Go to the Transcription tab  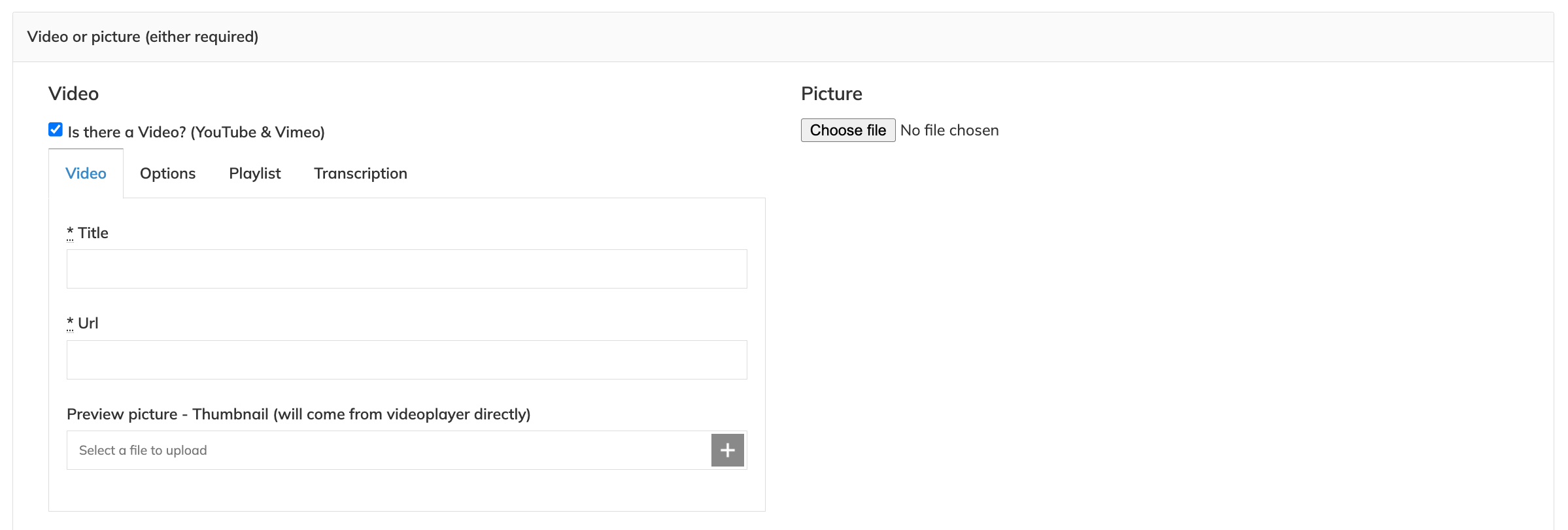point(360,173)
